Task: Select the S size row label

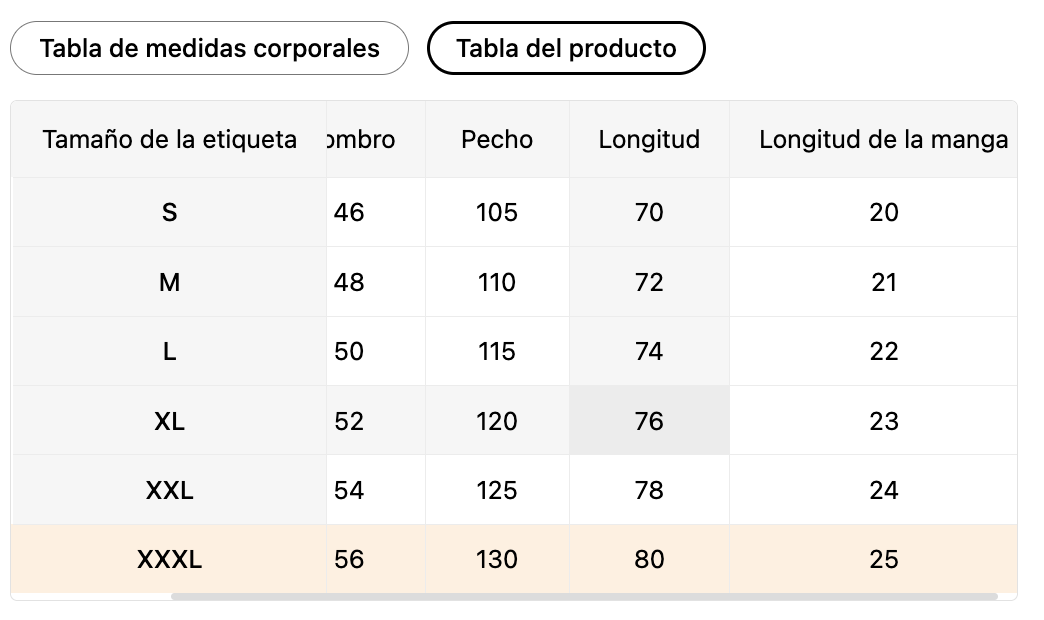Action: pyautogui.click(x=169, y=212)
